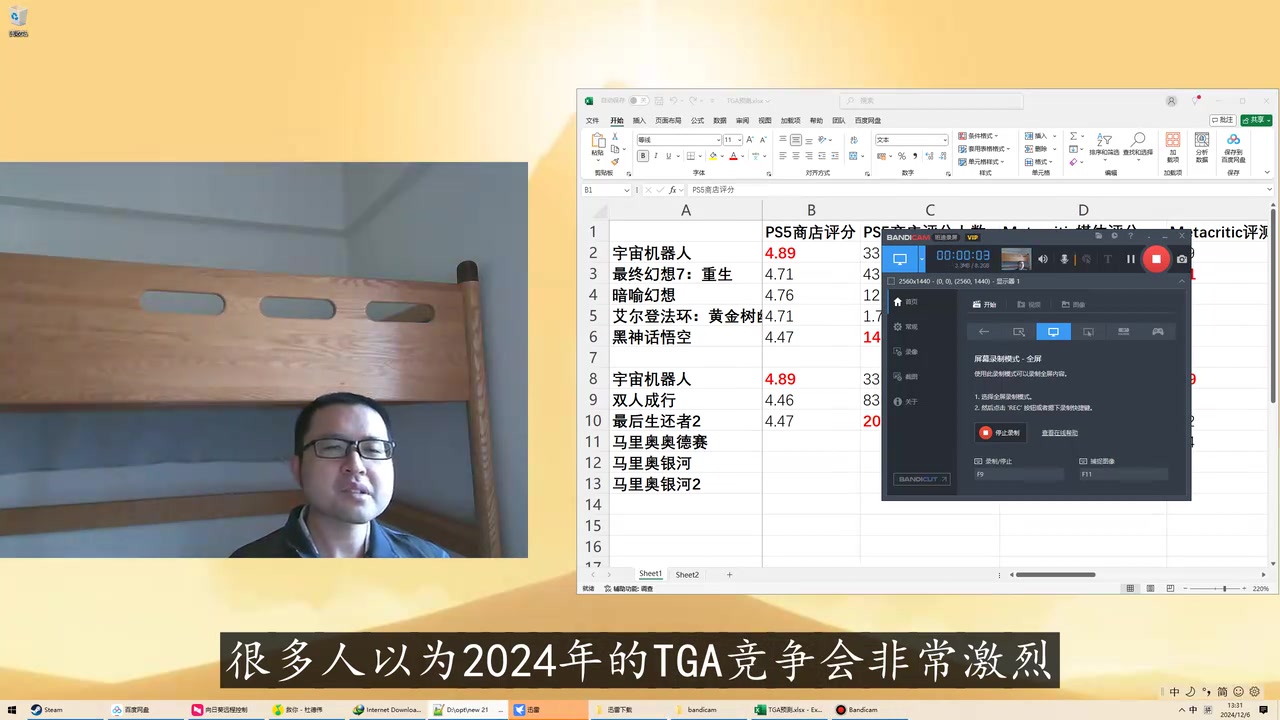Open the 插入 ribbon tab

click(x=639, y=121)
